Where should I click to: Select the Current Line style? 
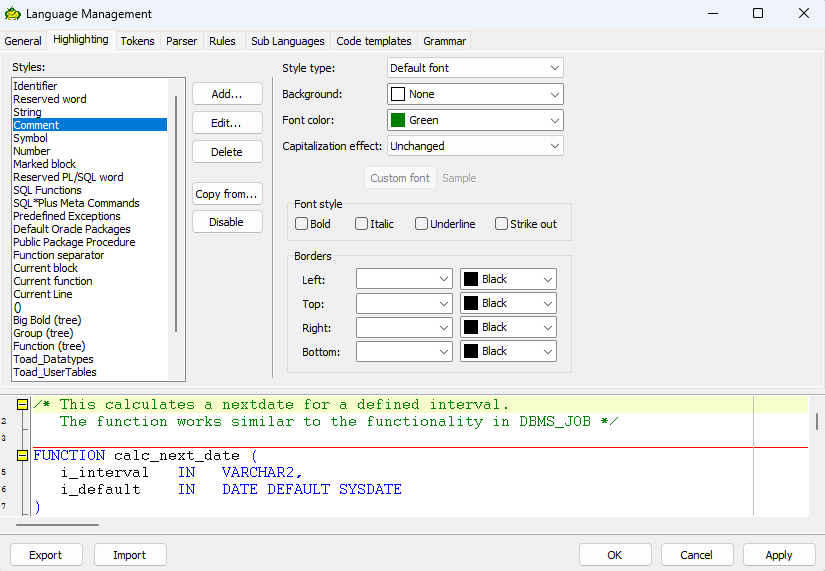(90, 294)
